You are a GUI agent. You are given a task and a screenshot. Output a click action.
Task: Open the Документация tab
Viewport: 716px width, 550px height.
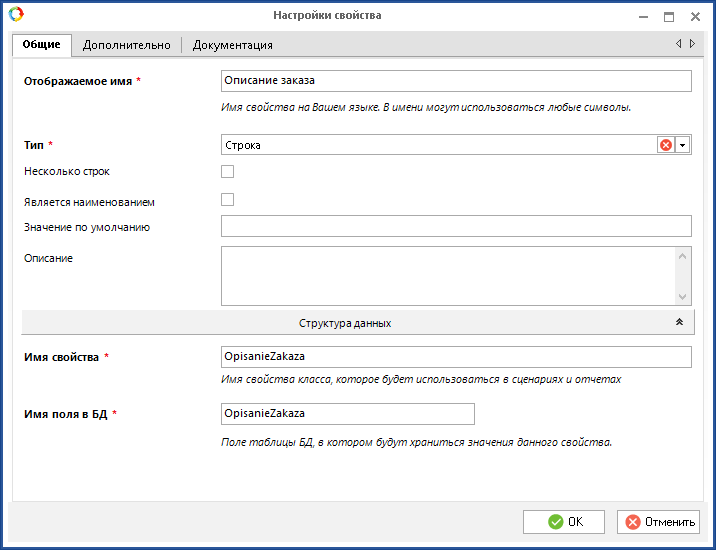(232, 45)
